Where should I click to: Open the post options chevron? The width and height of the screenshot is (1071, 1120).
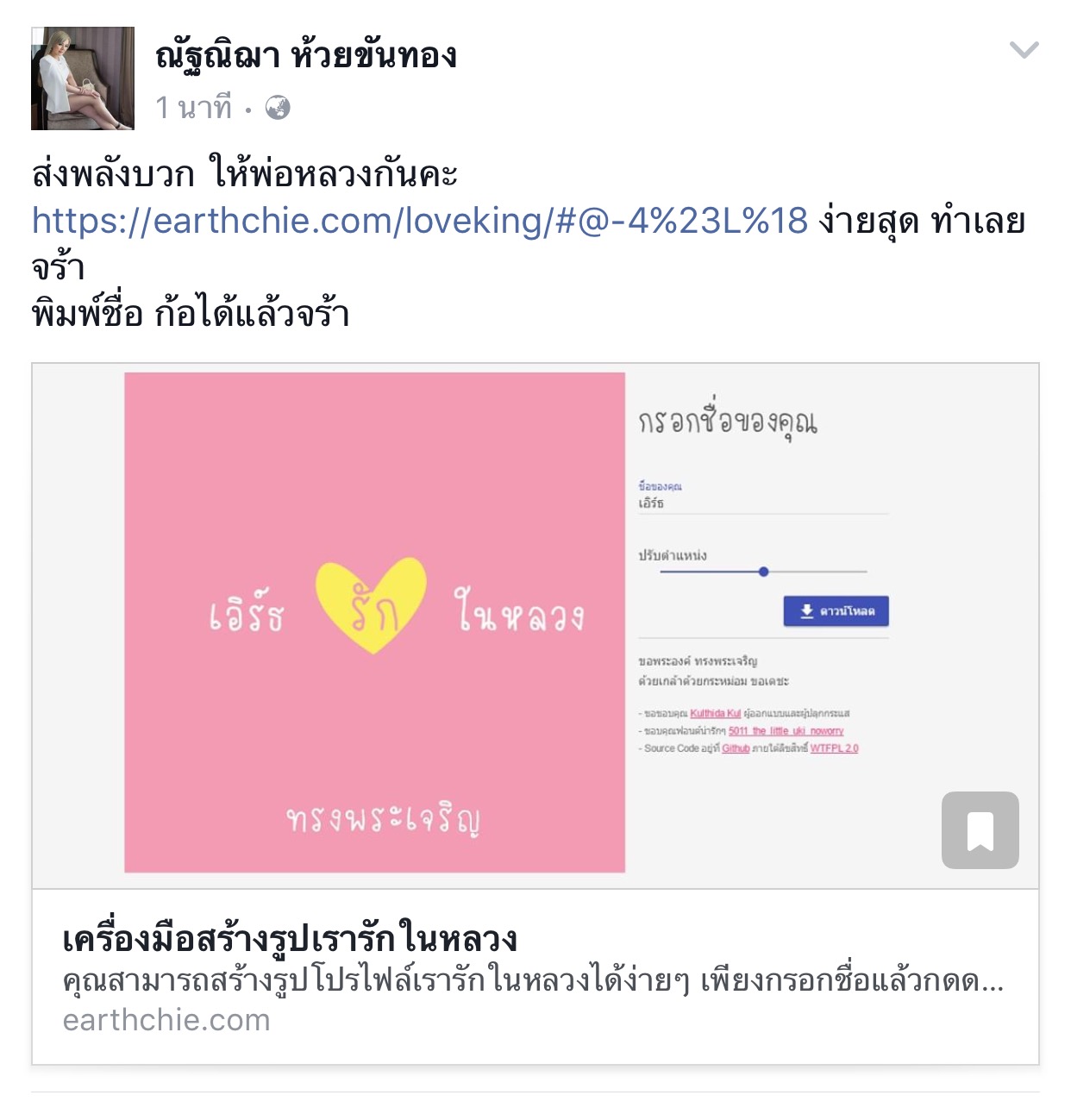[x=1024, y=50]
